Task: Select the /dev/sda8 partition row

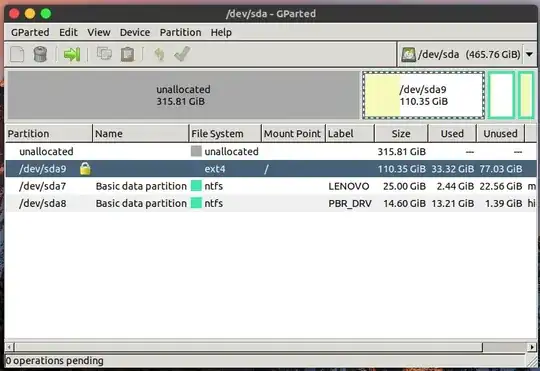Action: pyautogui.click(x=271, y=203)
